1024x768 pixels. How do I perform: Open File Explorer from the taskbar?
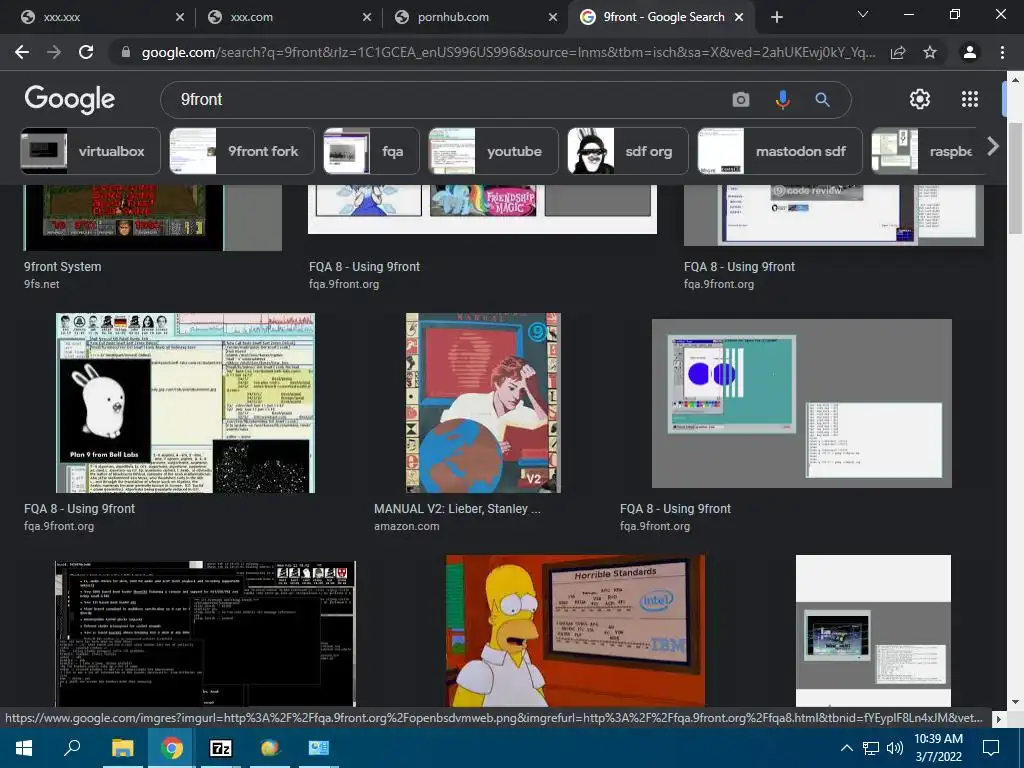point(122,748)
